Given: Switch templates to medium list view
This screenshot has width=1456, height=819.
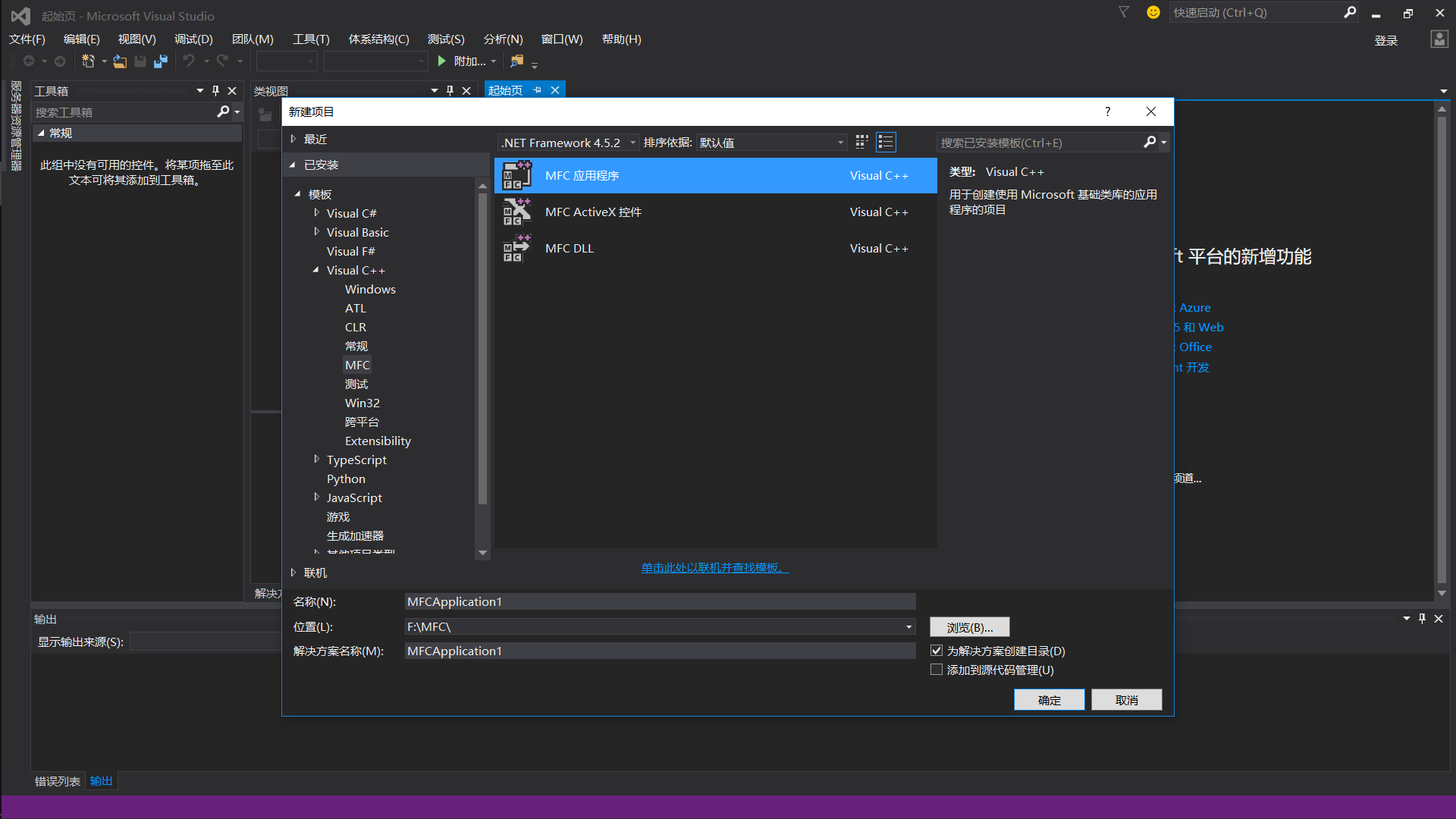Looking at the screenshot, I should point(886,142).
